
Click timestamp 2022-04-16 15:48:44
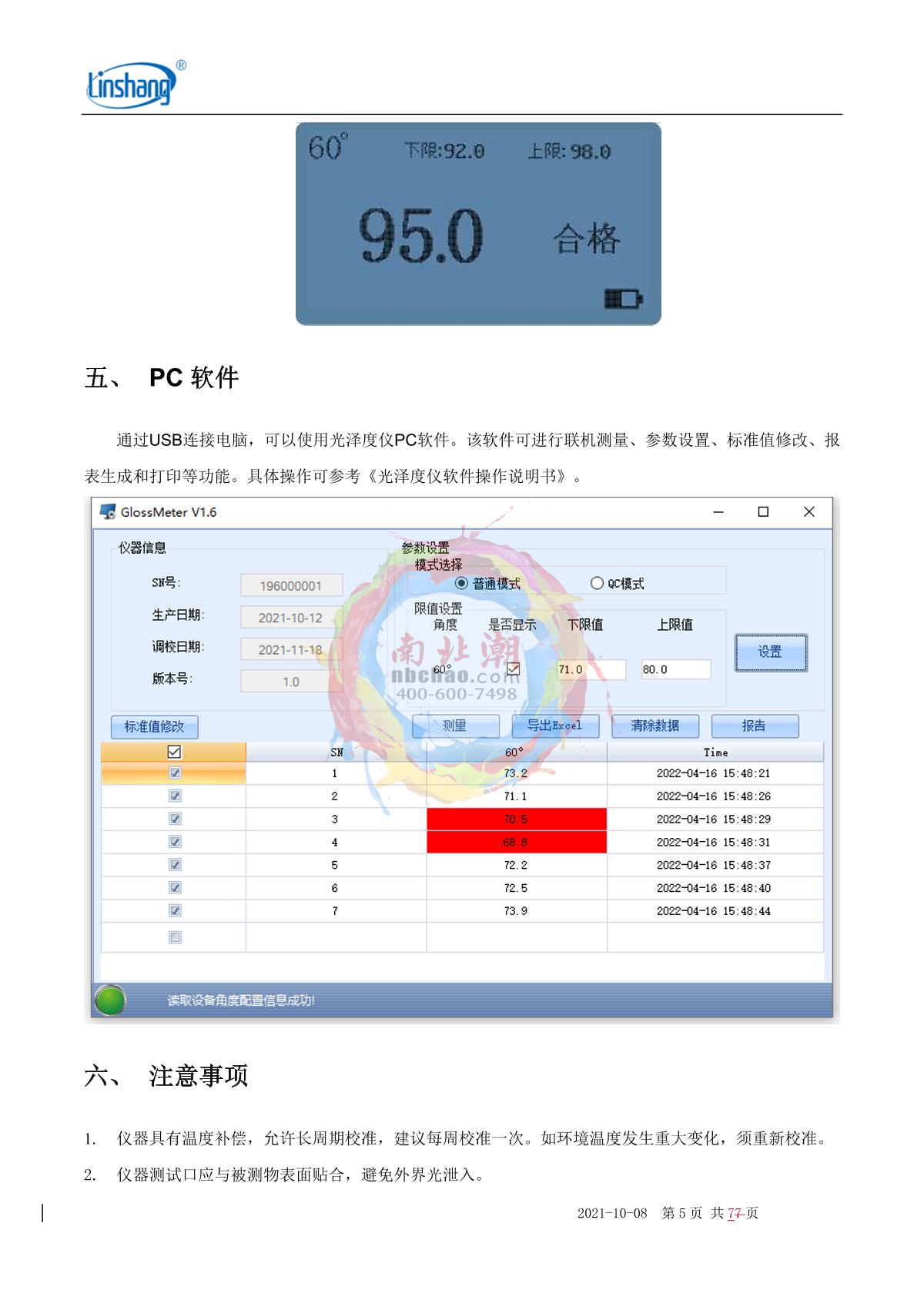(x=714, y=910)
